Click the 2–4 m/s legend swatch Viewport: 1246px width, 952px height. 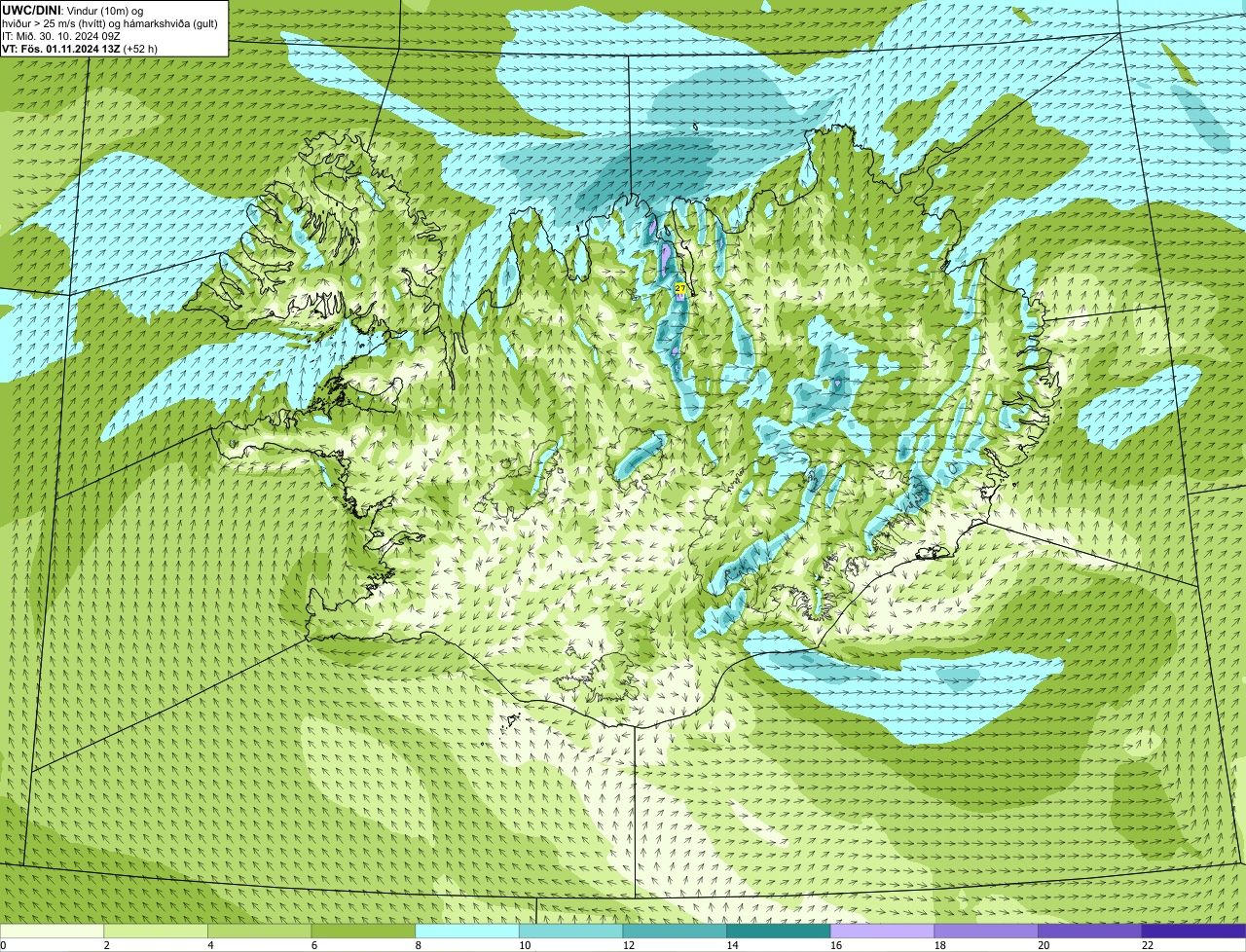pos(156,931)
